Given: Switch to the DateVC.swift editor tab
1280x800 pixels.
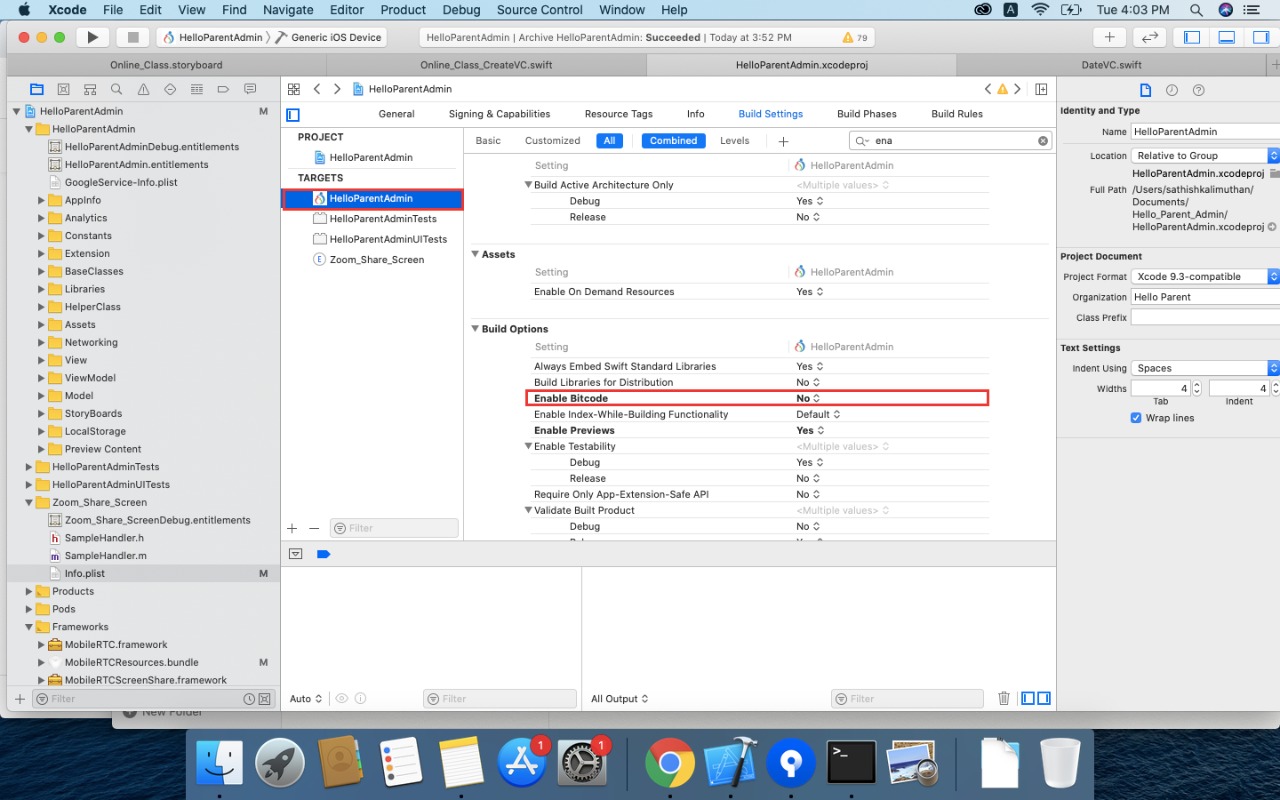Looking at the screenshot, I should tap(1111, 65).
